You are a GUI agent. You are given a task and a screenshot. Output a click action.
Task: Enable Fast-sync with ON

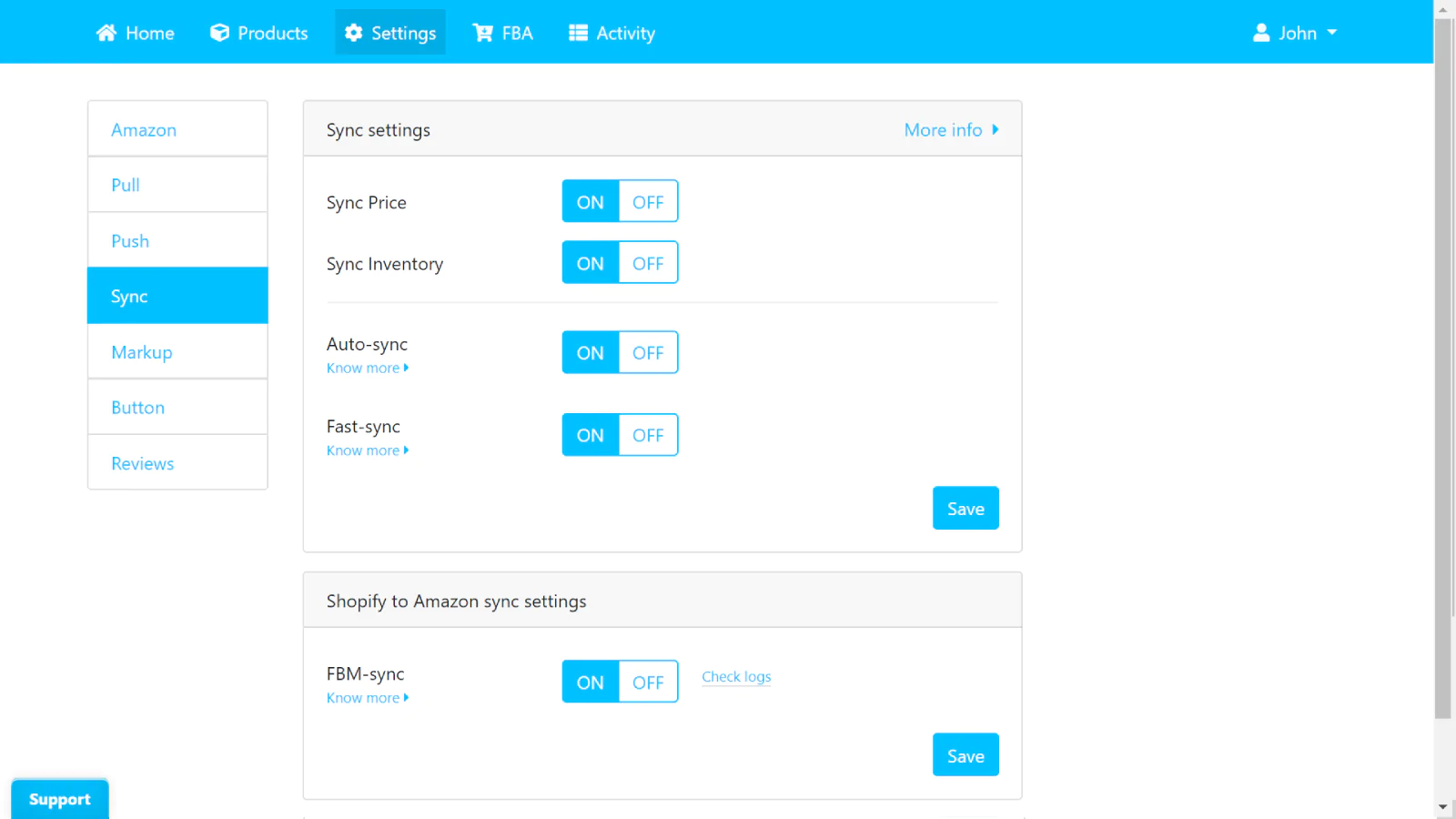[591, 435]
